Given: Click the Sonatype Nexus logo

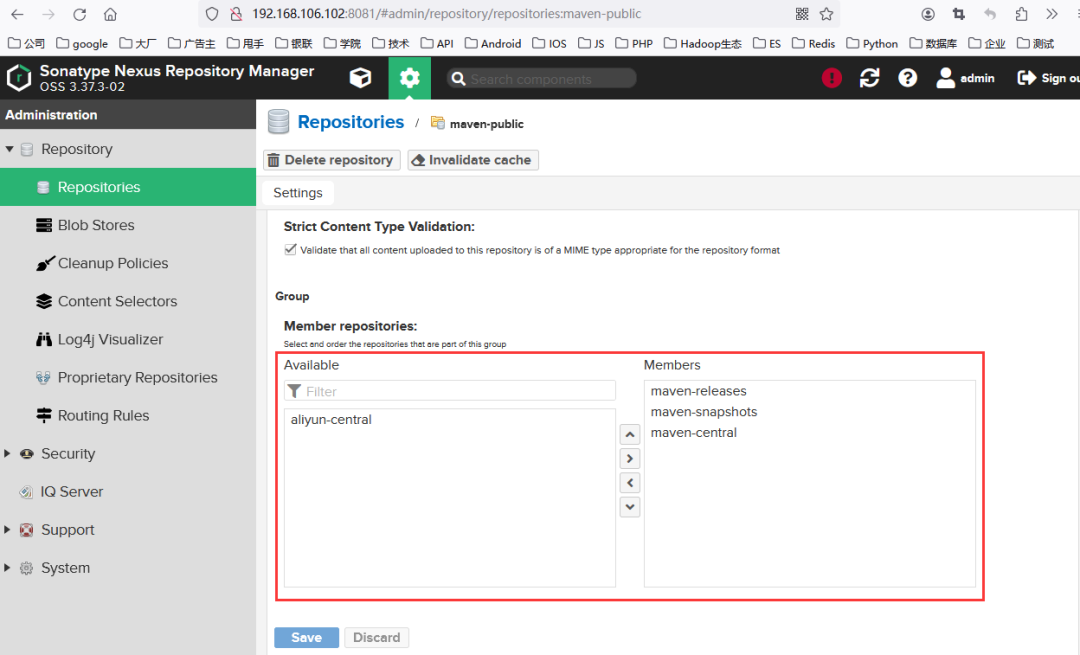Looking at the screenshot, I should click(x=19, y=78).
